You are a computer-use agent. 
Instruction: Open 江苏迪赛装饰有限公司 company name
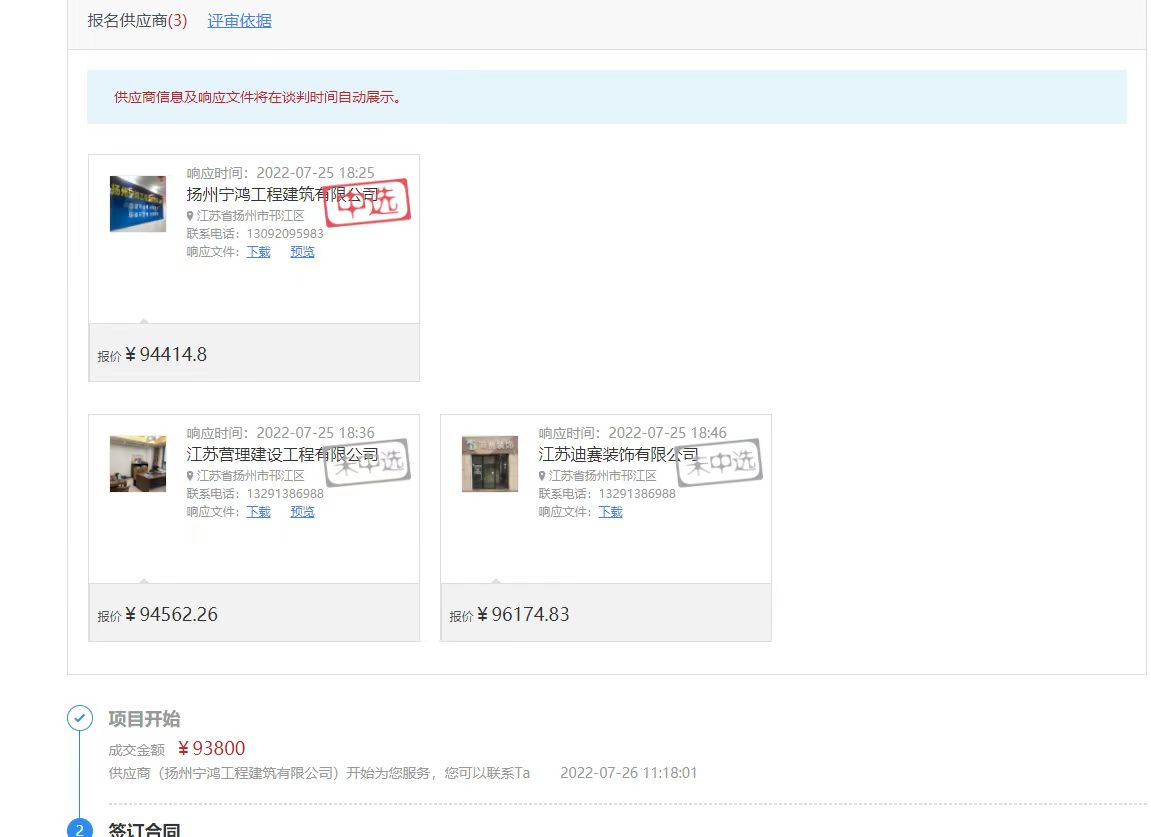618,454
